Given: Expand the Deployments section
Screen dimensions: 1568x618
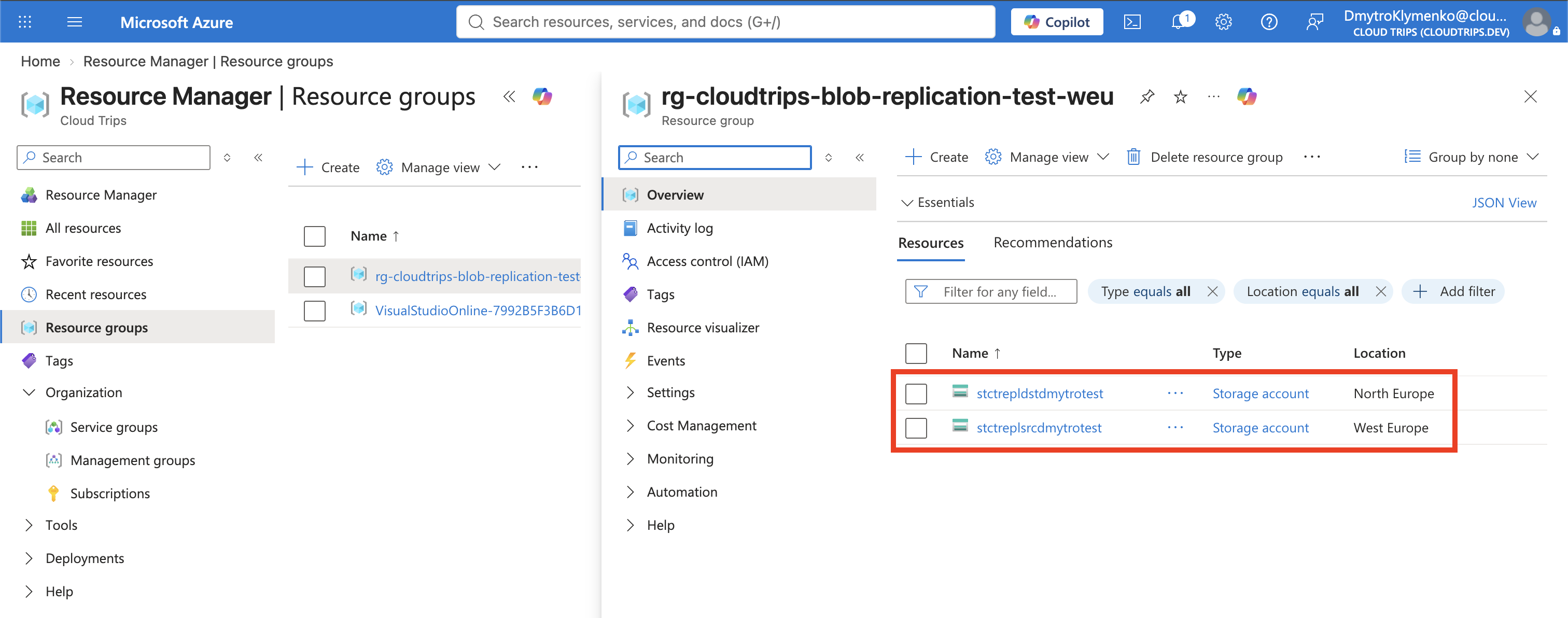Looking at the screenshot, I should coord(29,558).
